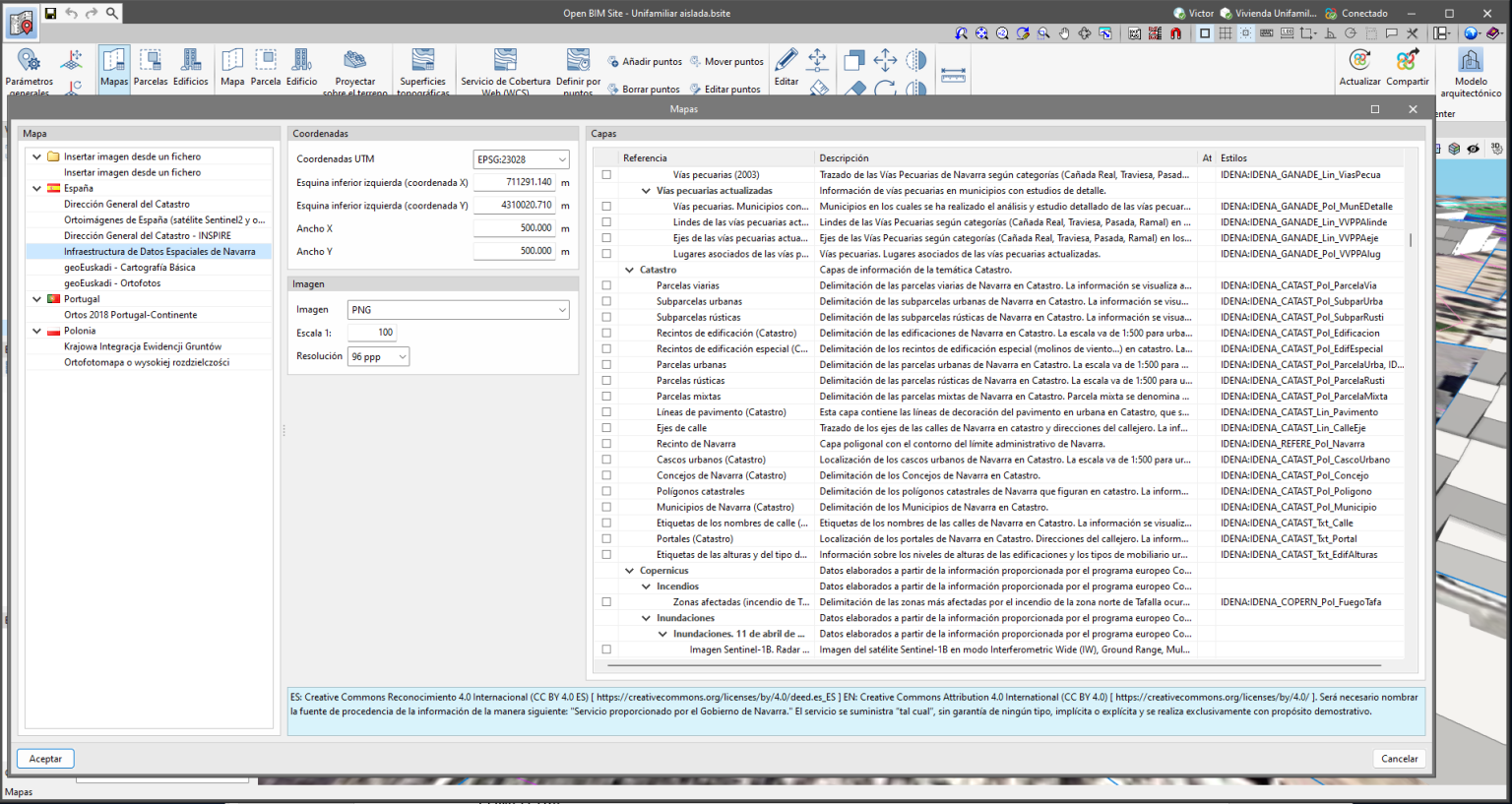The width and height of the screenshot is (1512, 804).
Task: Click the Aceptar button
Action: click(x=45, y=759)
